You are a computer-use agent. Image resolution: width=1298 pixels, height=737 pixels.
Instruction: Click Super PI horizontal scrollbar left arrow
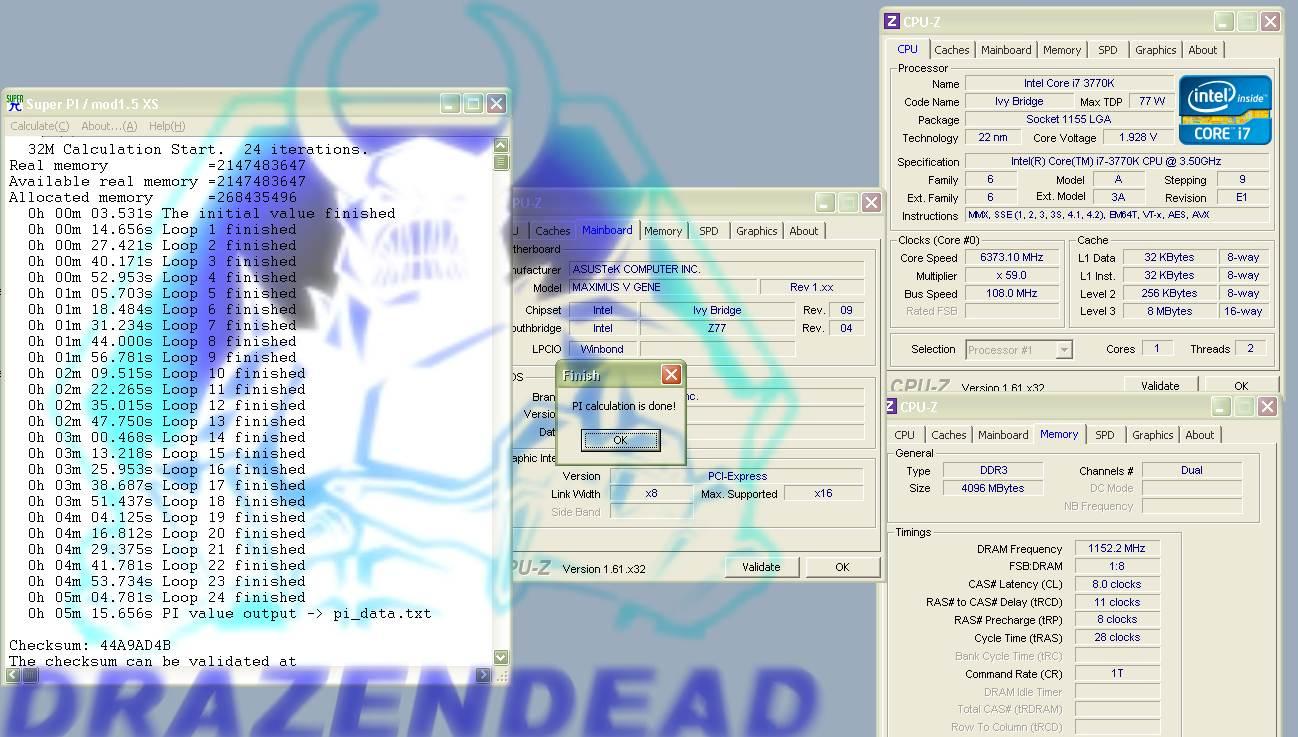pos(12,675)
